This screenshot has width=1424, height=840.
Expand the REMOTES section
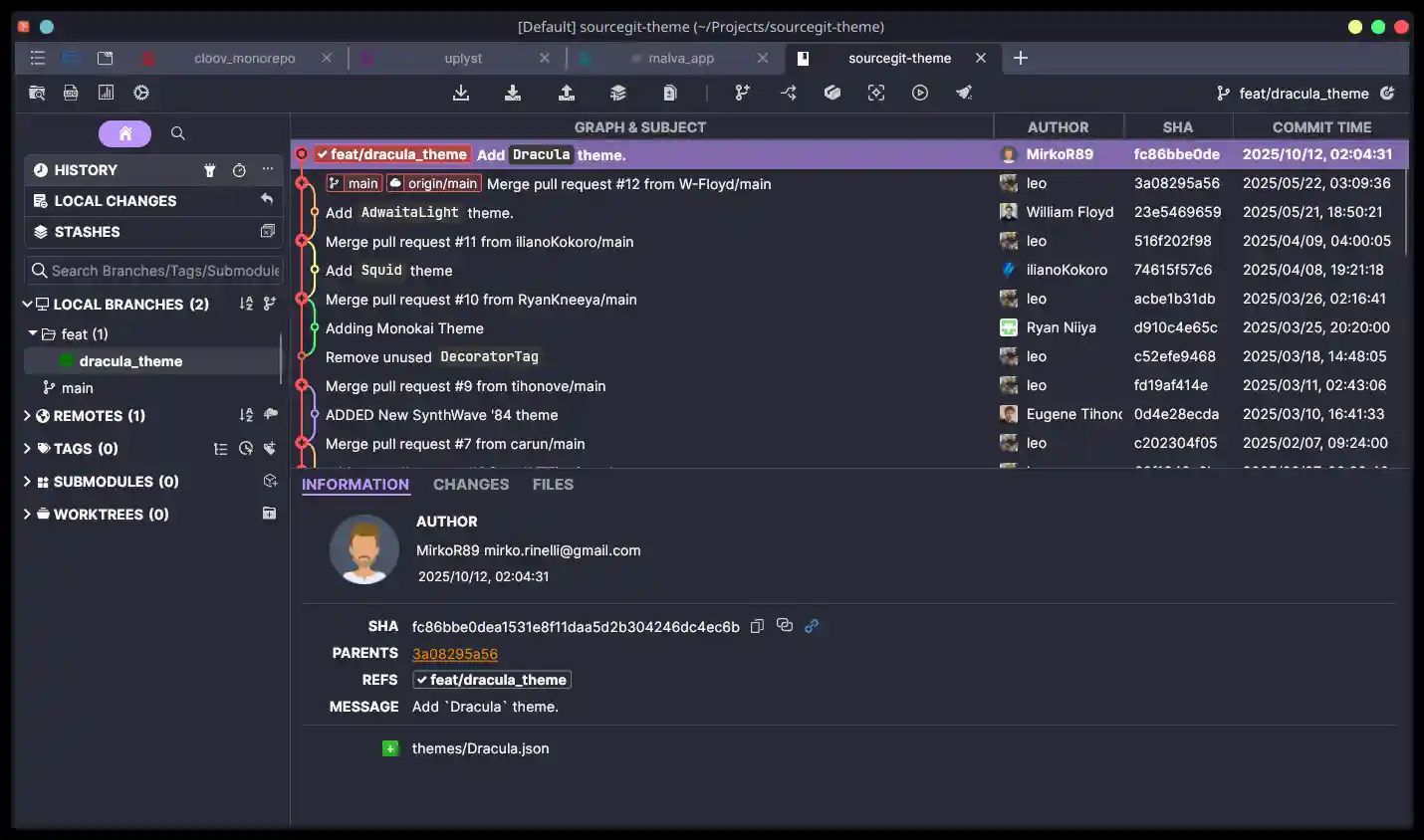pyautogui.click(x=28, y=416)
